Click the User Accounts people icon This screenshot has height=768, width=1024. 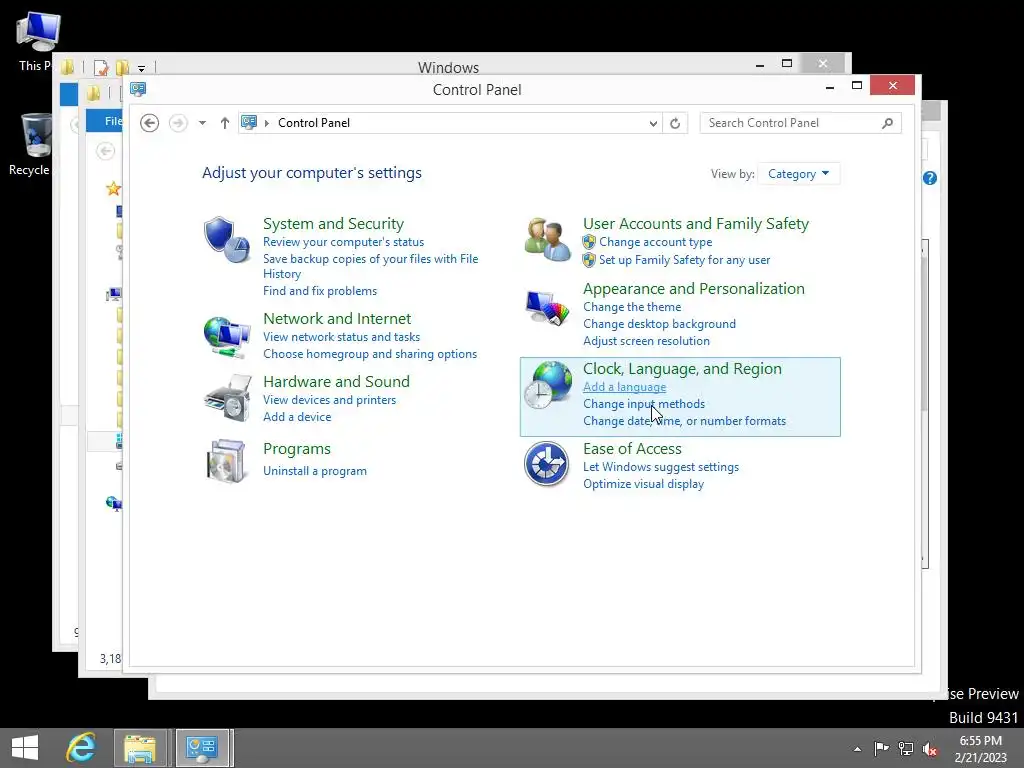pyautogui.click(x=547, y=240)
